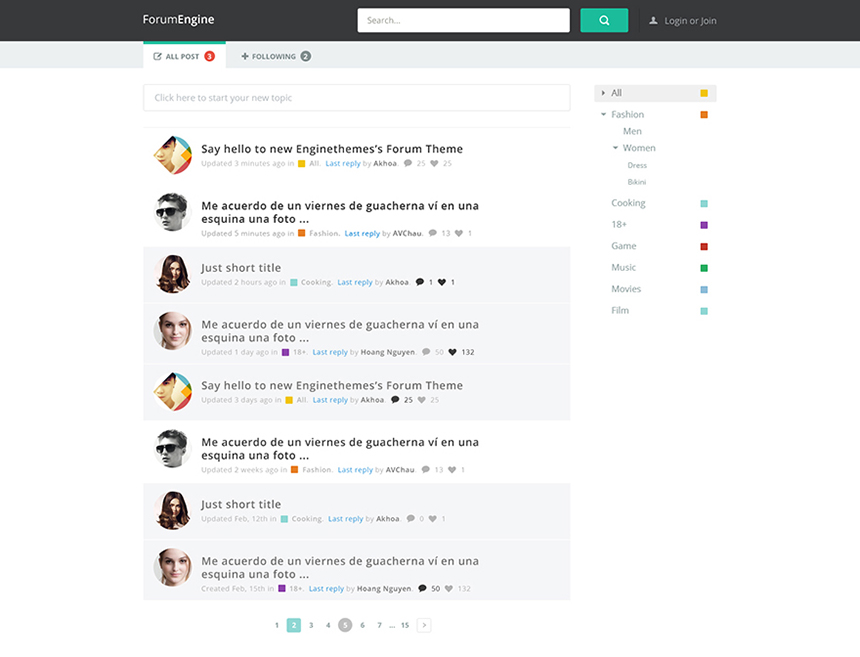Switch to the All Post tab
The image size is (860, 657).
[x=183, y=57]
